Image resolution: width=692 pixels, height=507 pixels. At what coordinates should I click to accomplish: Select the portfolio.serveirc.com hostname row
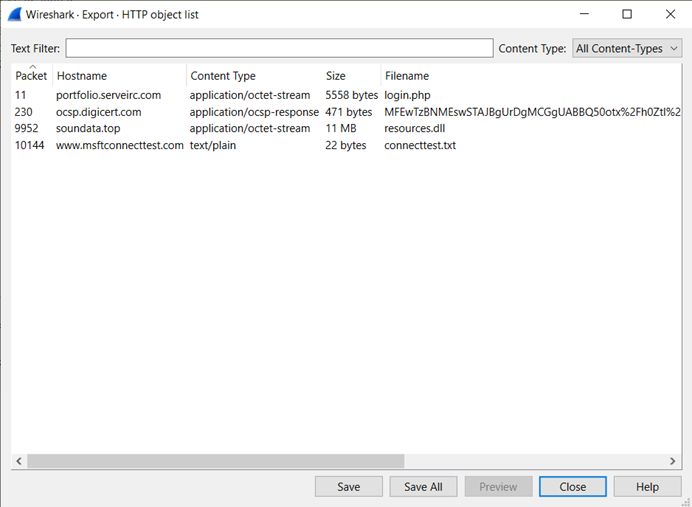(108, 95)
